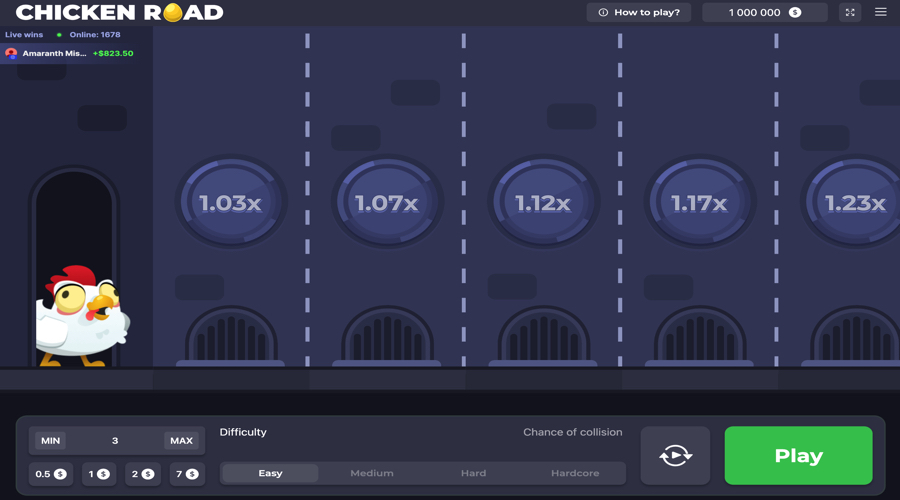This screenshot has width=900, height=500.
Task: Click the 1.12x multiplier manhole
Action: (x=544, y=202)
